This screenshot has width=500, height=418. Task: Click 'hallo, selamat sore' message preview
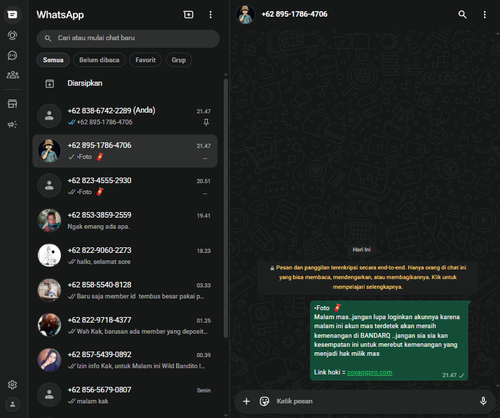(104, 262)
